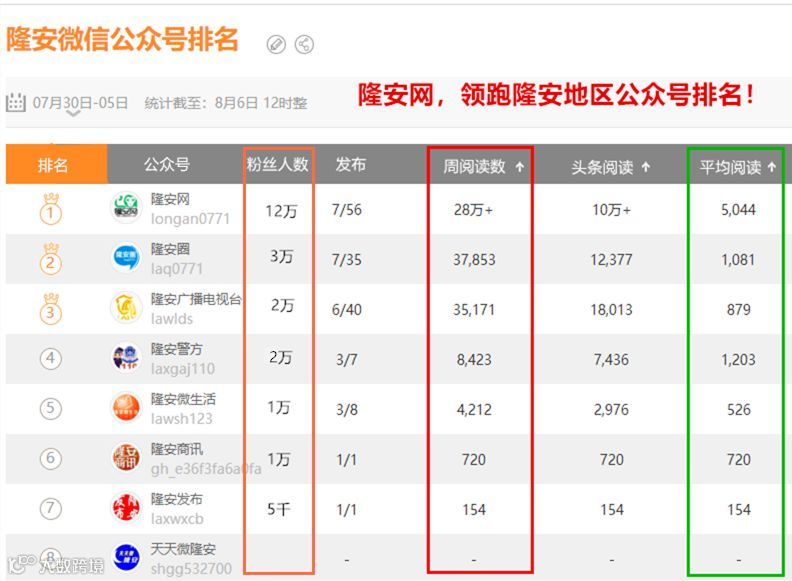Sort by 头条阅读 column
The height and width of the screenshot is (581, 792).
[602, 167]
